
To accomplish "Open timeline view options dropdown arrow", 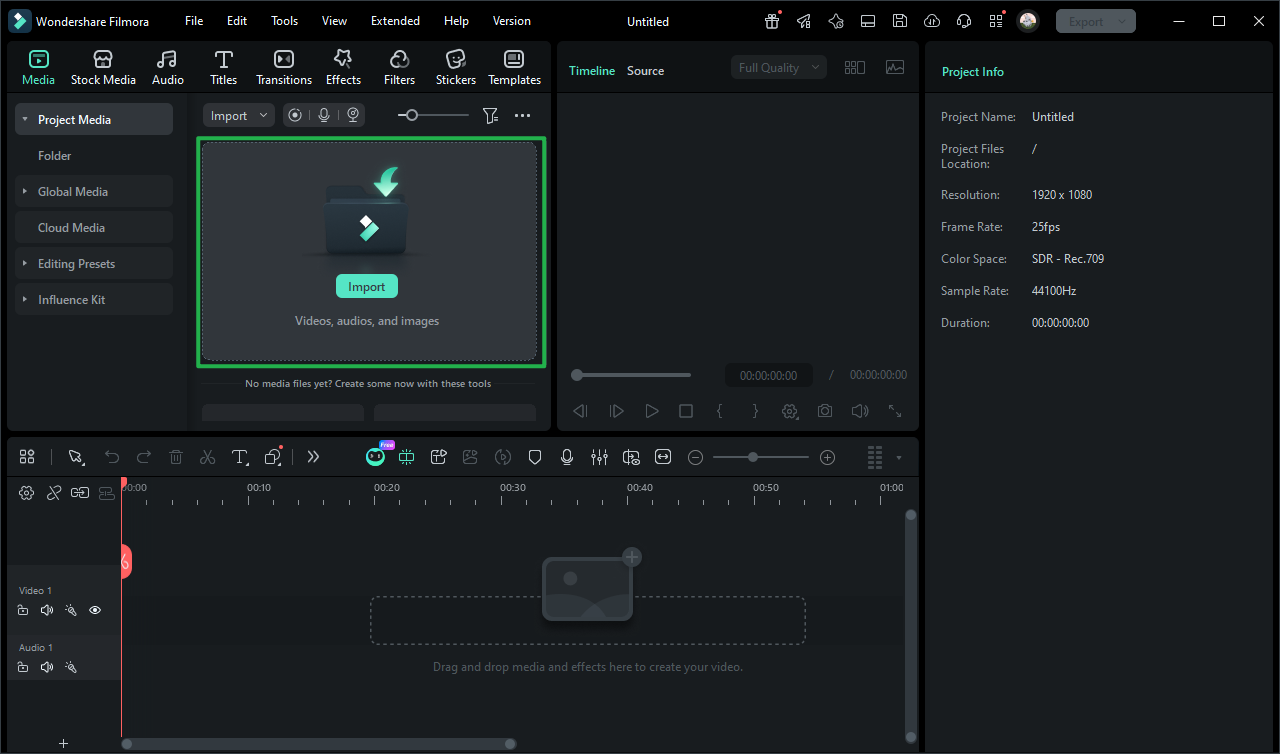I will (899, 458).
